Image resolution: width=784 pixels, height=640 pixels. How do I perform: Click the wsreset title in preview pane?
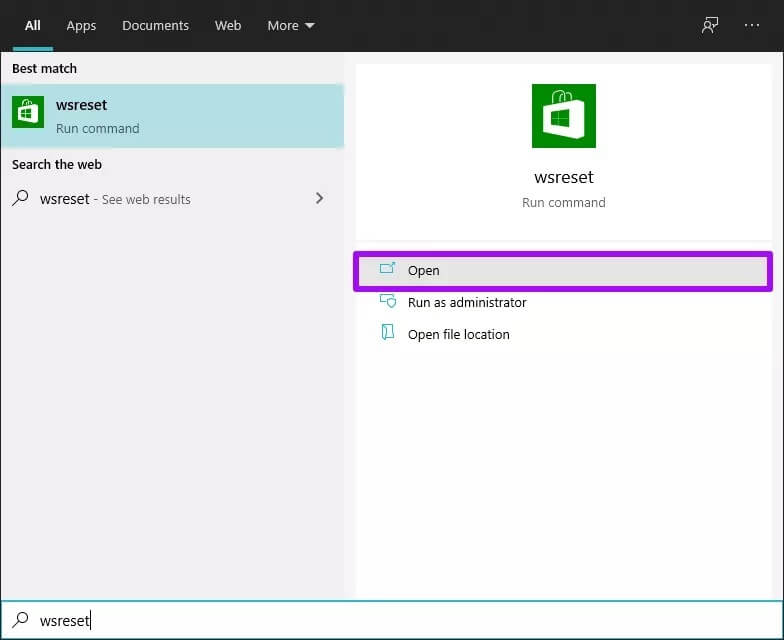[564, 178]
